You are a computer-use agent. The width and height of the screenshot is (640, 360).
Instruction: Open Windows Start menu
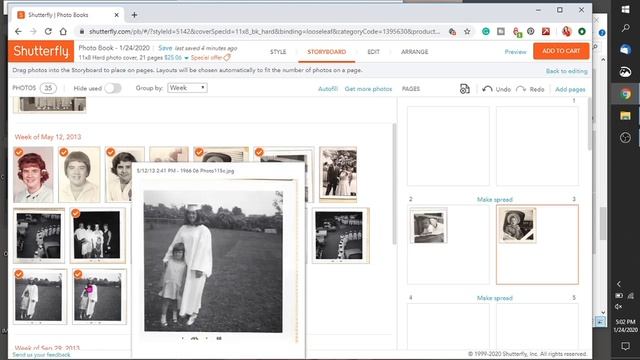(625, 9)
